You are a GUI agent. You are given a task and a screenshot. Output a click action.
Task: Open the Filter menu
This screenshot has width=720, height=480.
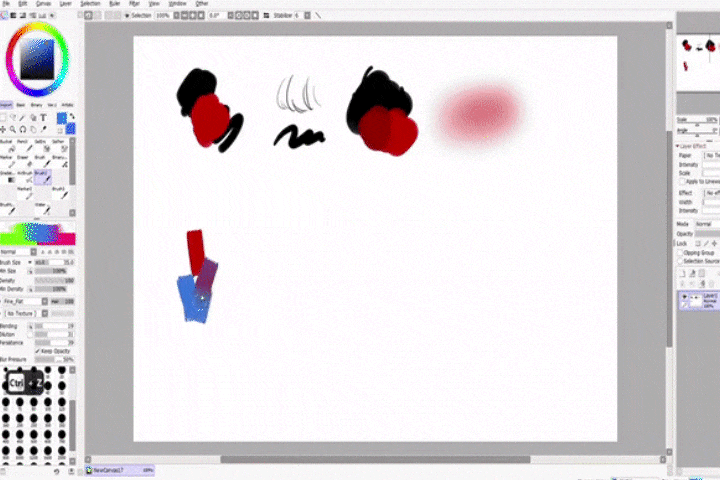click(x=134, y=3)
